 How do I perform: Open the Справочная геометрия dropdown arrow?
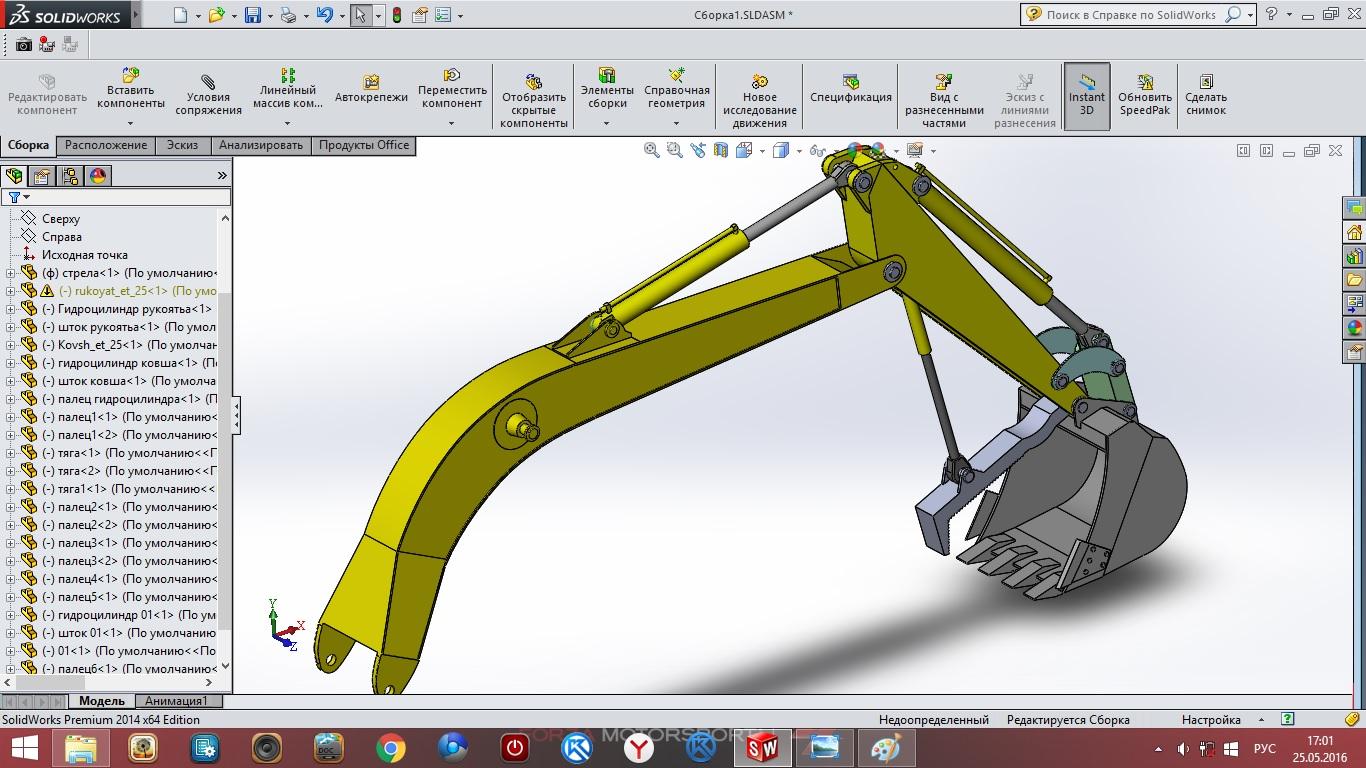(x=676, y=123)
